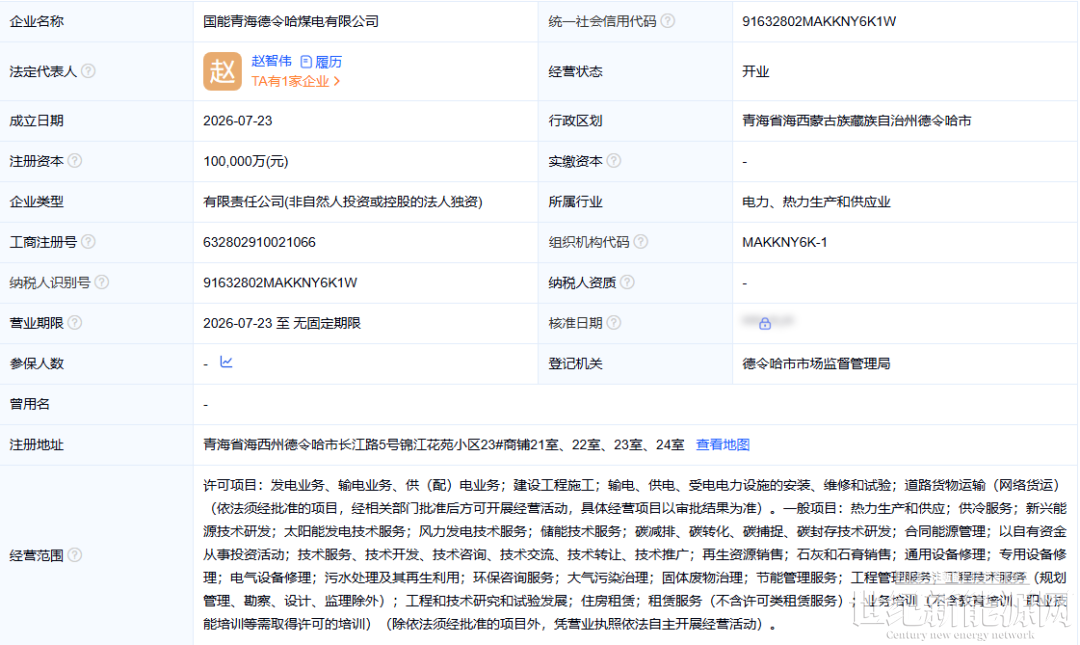The width and height of the screenshot is (1080, 645).
Task: Click 2026-07-23 至 无固定期限 term value
Action: click(282, 323)
